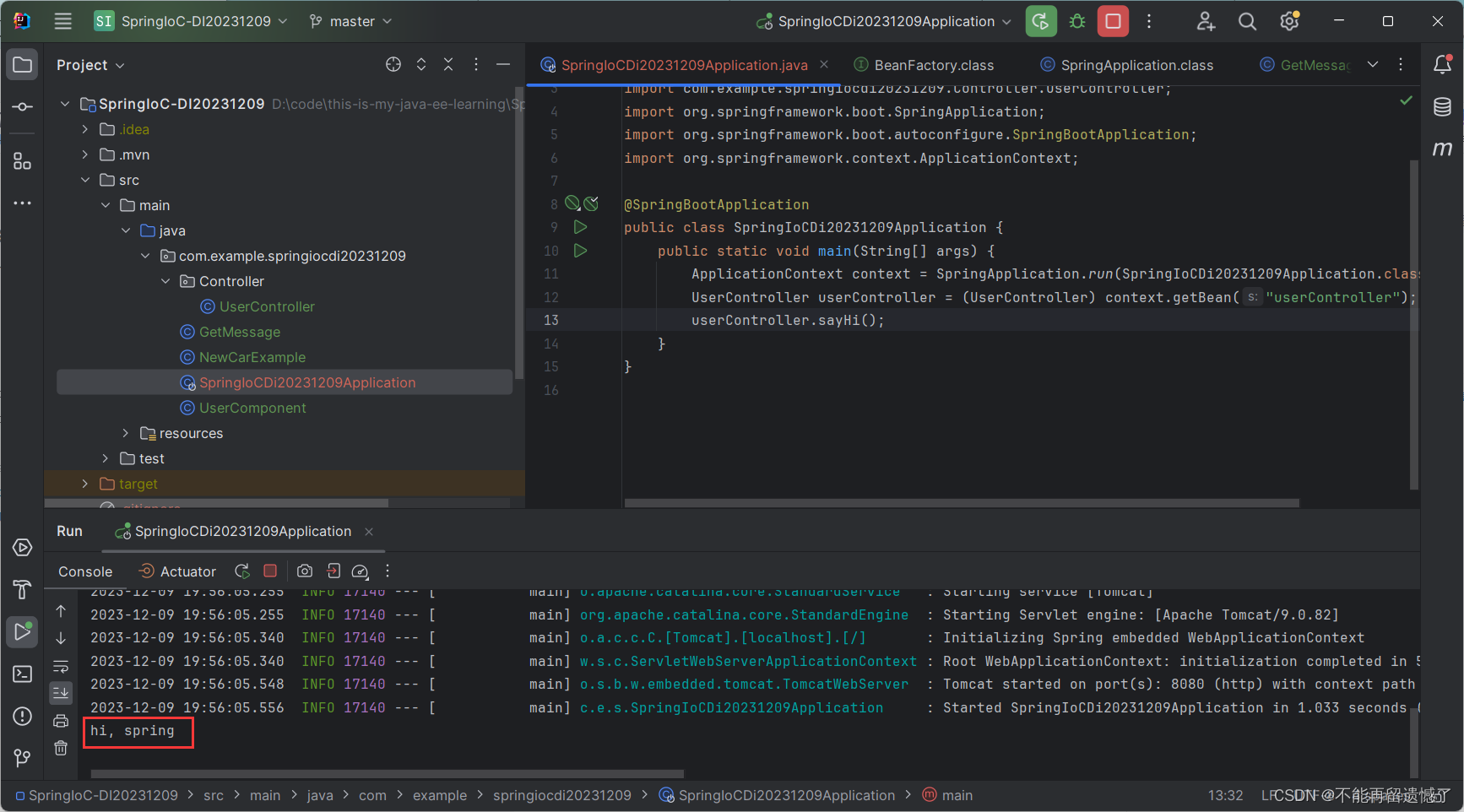Screen dimensions: 1464x812
Task: Open Services tool window
Action: pyautogui.click(x=23, y=548)
